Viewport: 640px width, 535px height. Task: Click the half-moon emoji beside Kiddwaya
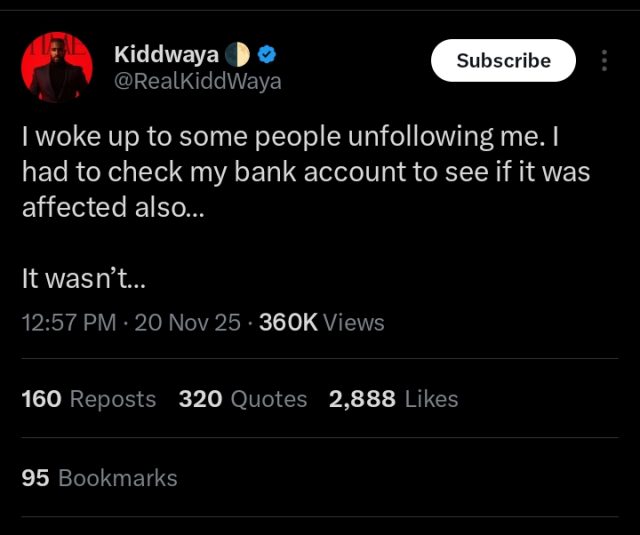[237, 54]
